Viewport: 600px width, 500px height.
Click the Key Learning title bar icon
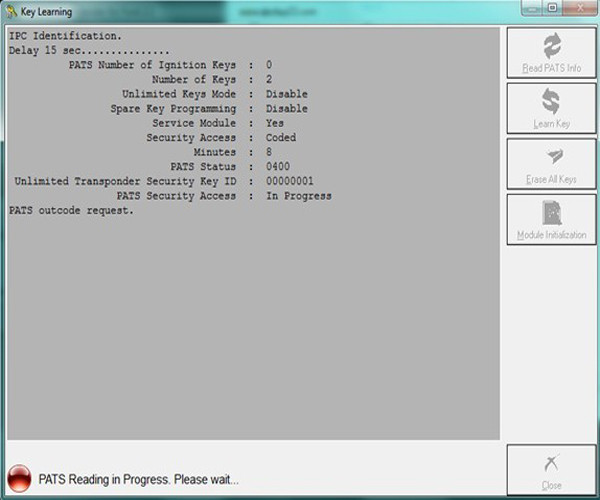(11, 11)
